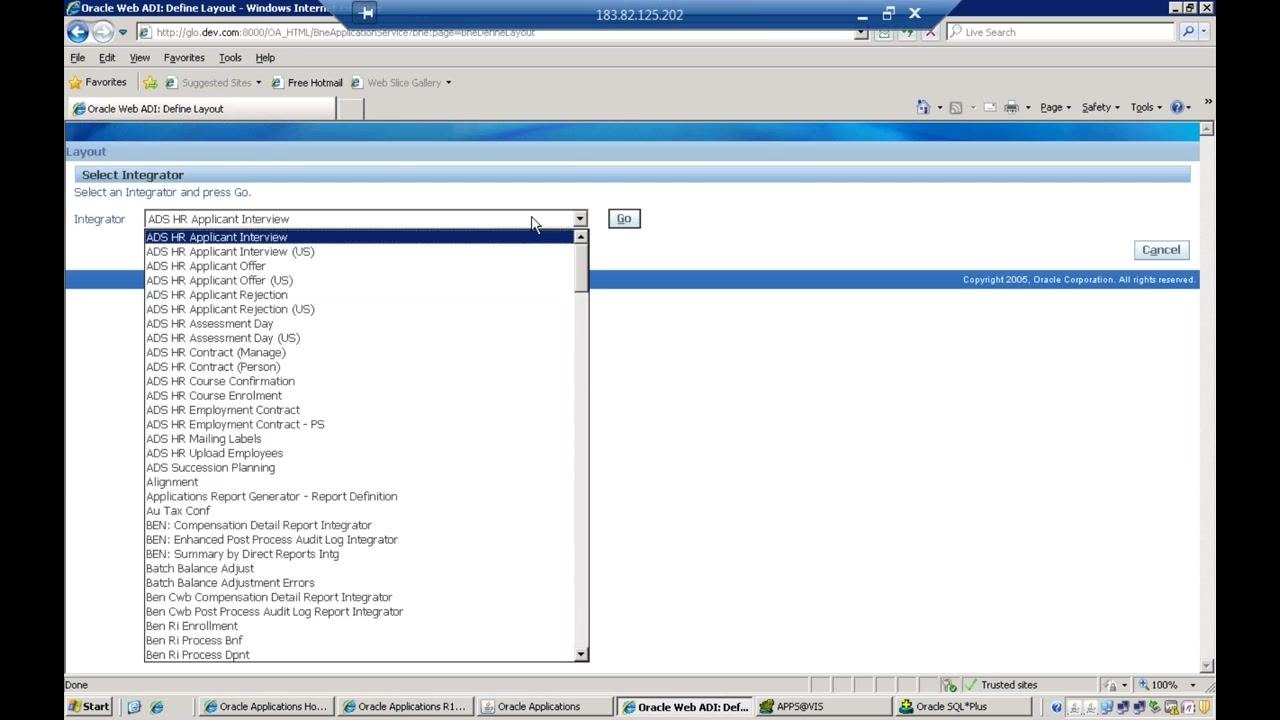The width and height of the screenshot is (1280, 720).
Task: Switch to Oracle SQL*Plus taskbar window
Action: point(966,707)
